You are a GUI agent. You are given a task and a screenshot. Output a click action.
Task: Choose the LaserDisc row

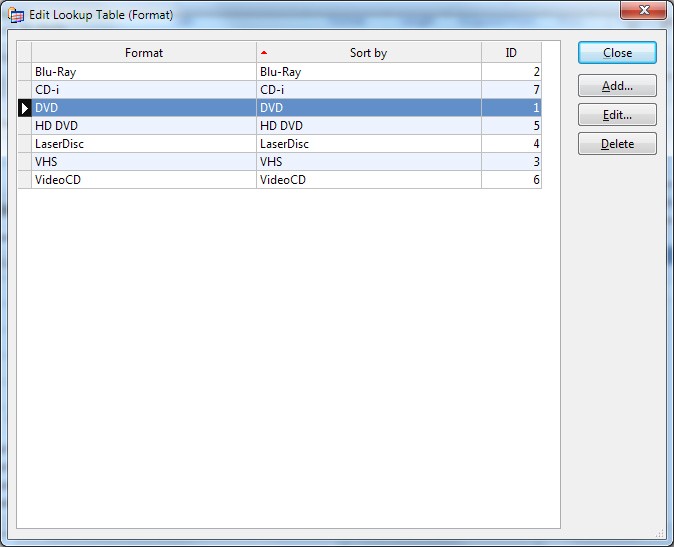(144, 144)
